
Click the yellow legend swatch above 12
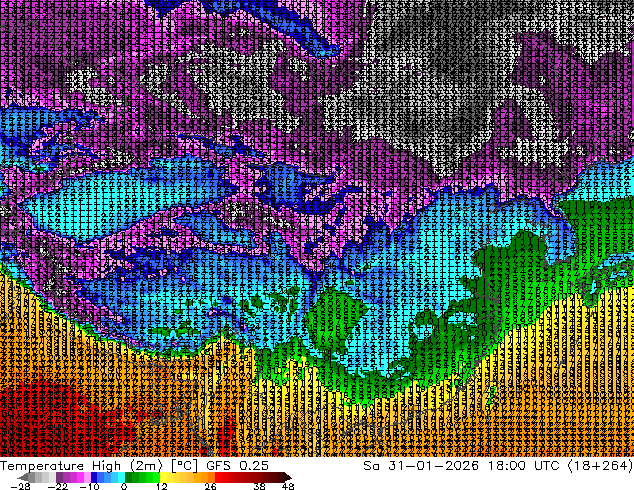click(163, 477)
